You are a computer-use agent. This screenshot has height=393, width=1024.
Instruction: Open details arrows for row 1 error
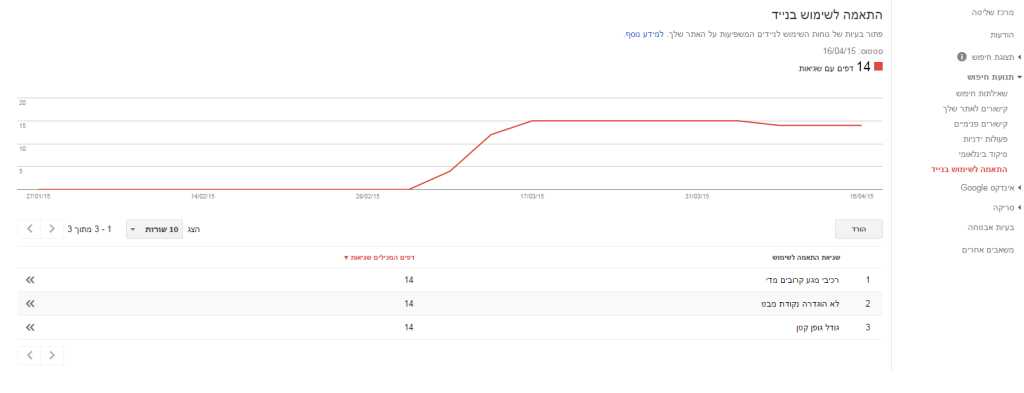click(29, 279)
